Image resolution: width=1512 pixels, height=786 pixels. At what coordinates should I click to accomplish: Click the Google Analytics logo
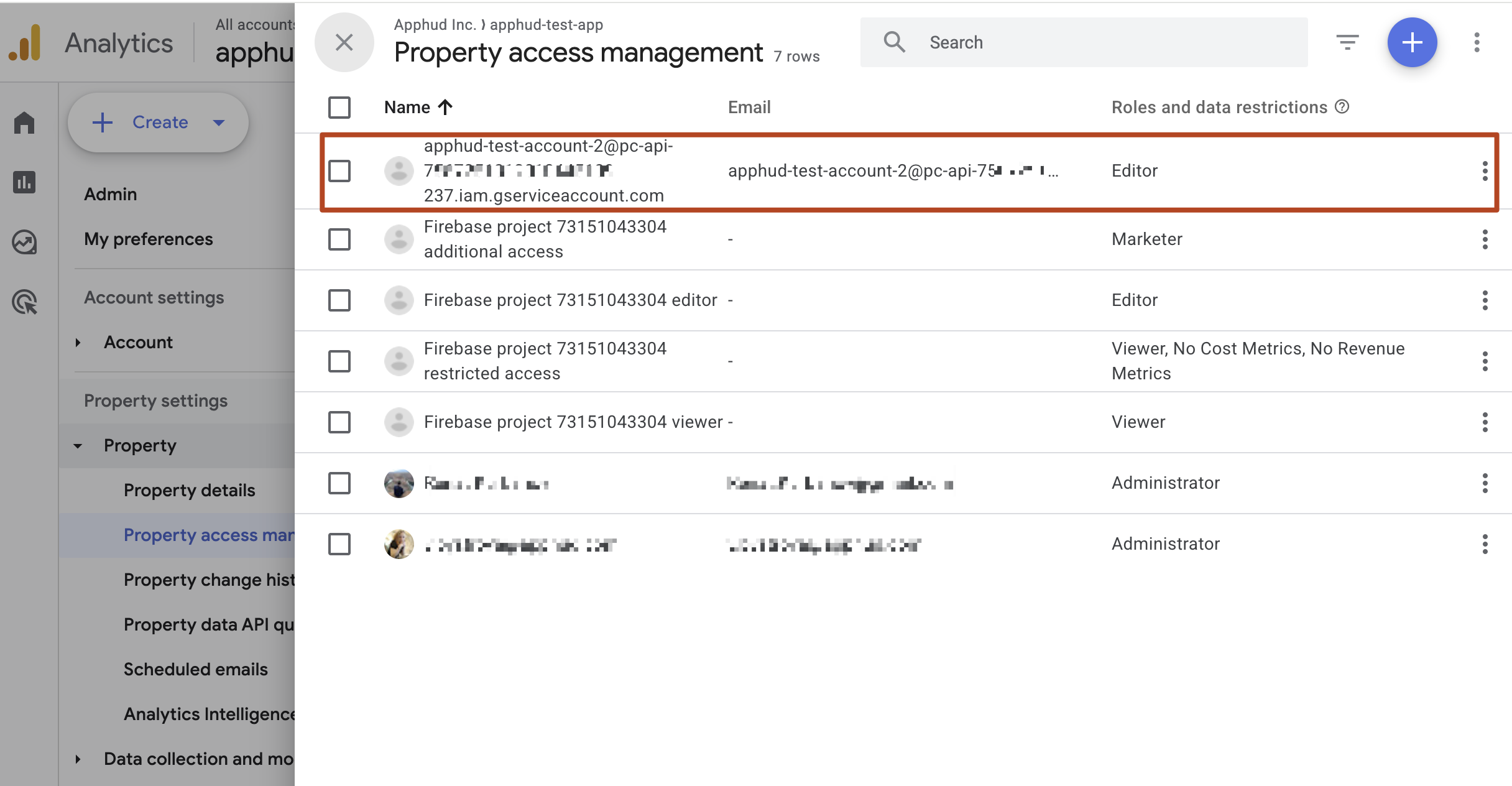coord(25,42)
